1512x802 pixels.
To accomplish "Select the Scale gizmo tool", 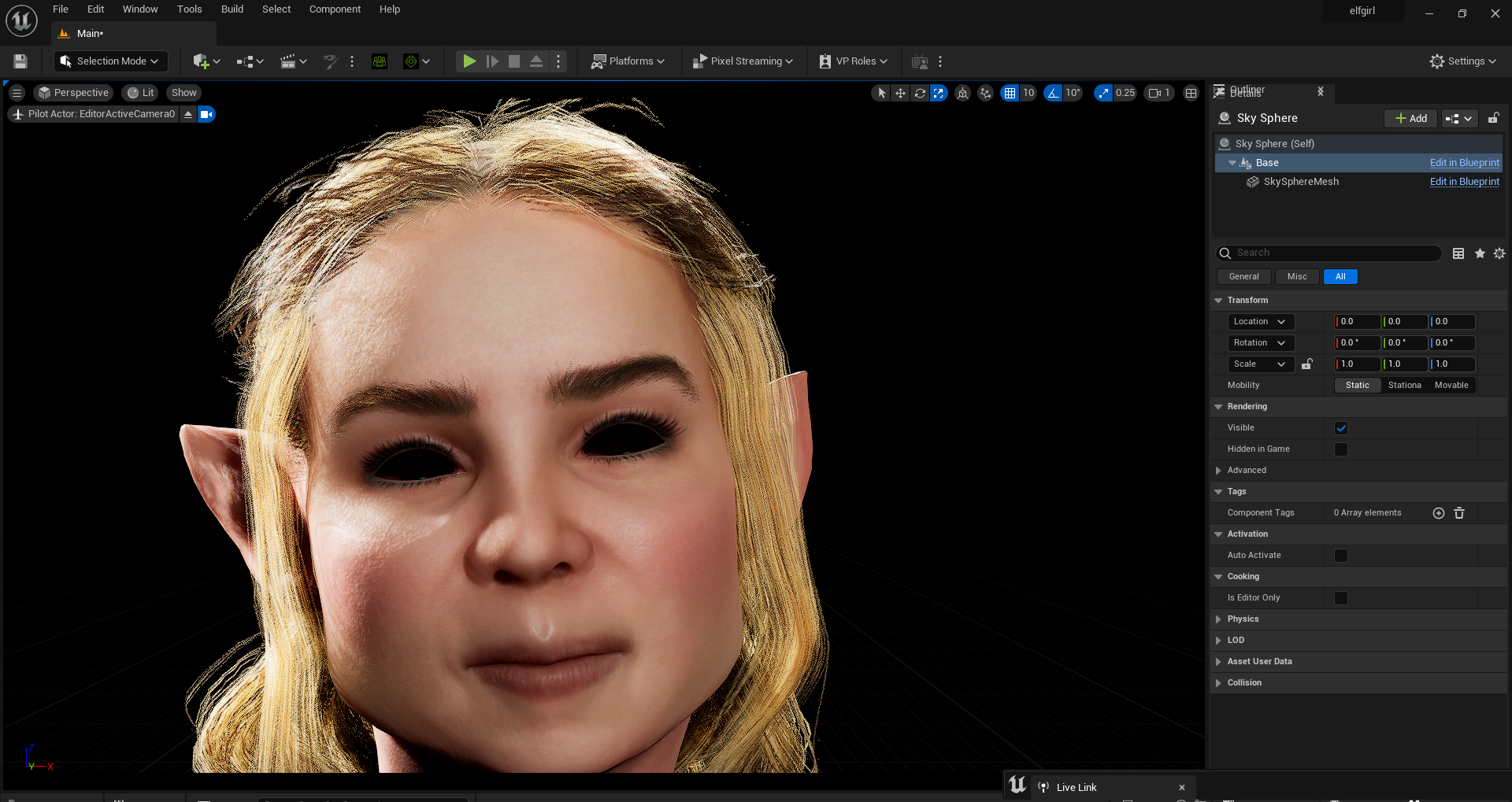I will 939,93.
